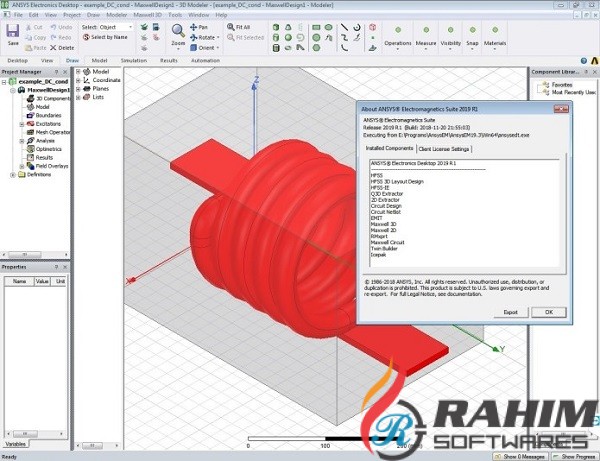
Task: Open the File menu
Action: 18,15
